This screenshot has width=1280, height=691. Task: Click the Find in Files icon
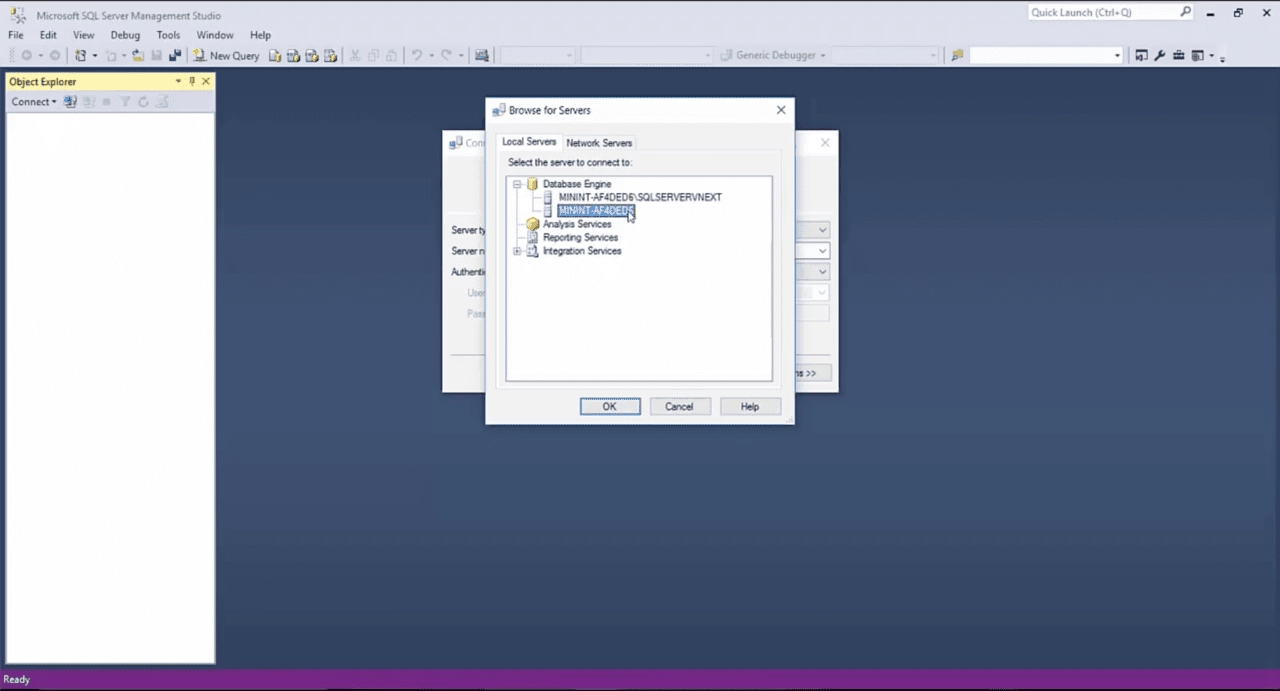(x=957, y=56)
